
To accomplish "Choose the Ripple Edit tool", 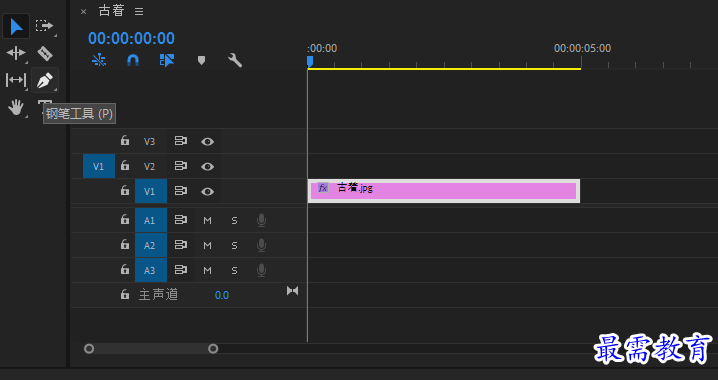I will point(16,53).
